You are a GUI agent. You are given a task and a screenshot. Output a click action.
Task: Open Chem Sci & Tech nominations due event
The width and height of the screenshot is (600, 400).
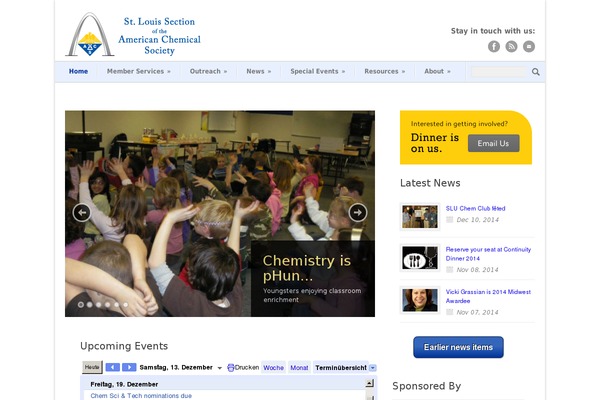point(141,395)
